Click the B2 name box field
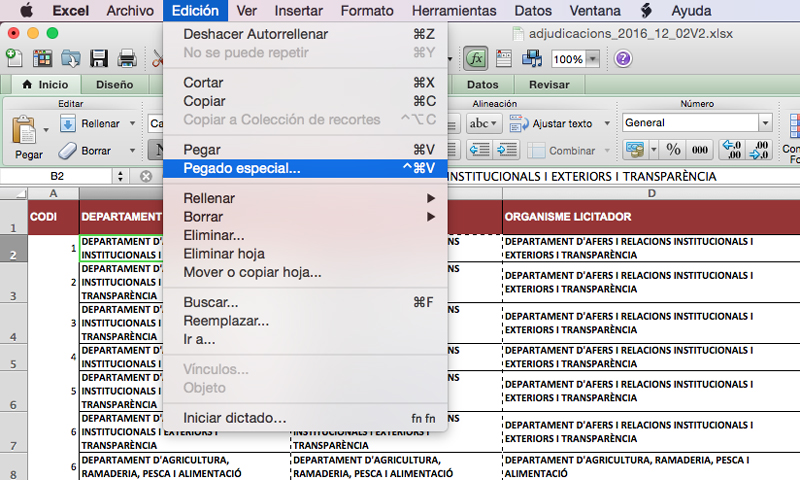The width and height of the screenshot is (800, 480). click(57, 176)
